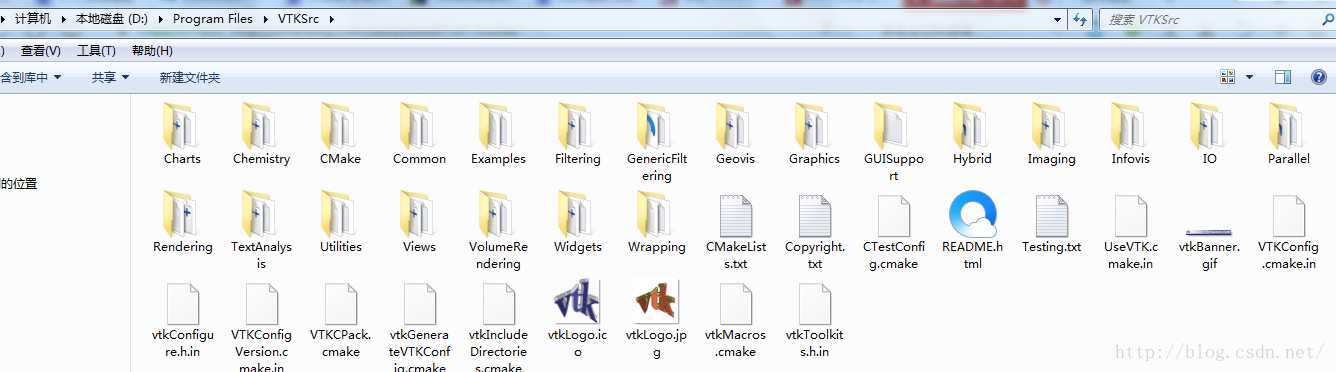The image size is (1336, 372).
Task: Open the Examples folder
Action: pos(498,134)
